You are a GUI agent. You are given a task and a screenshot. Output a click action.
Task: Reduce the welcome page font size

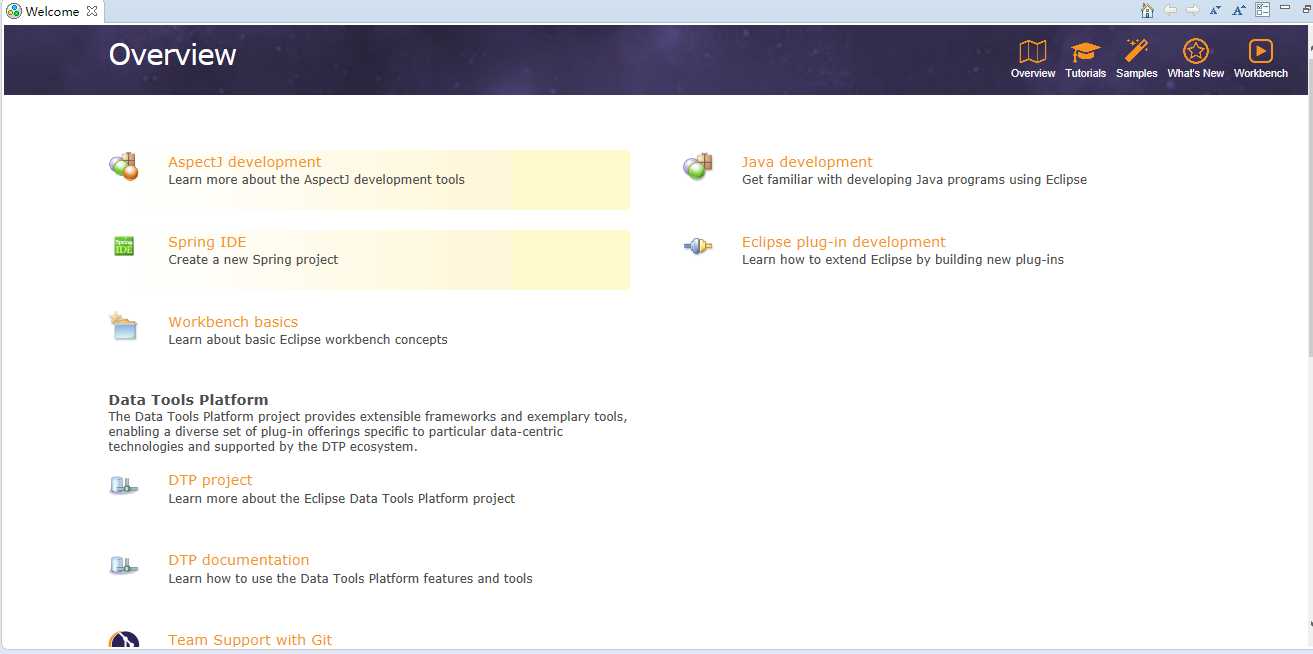[1215, 10]
